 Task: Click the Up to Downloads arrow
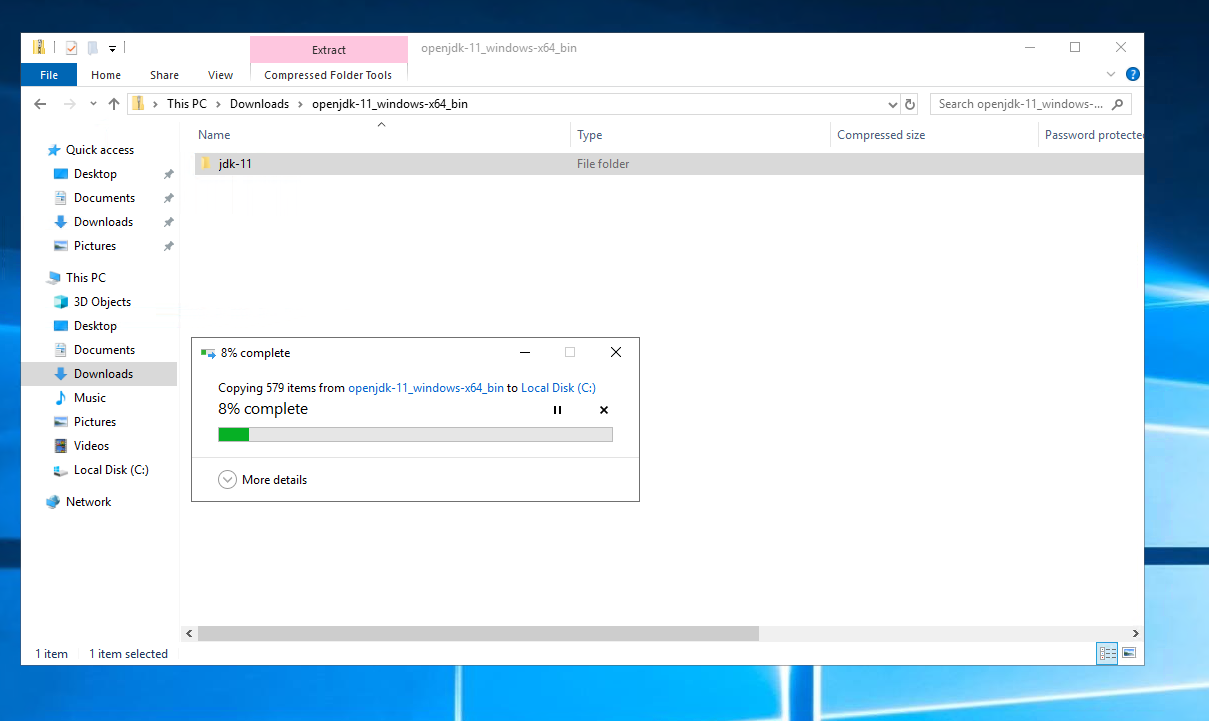tap(114, 104)
